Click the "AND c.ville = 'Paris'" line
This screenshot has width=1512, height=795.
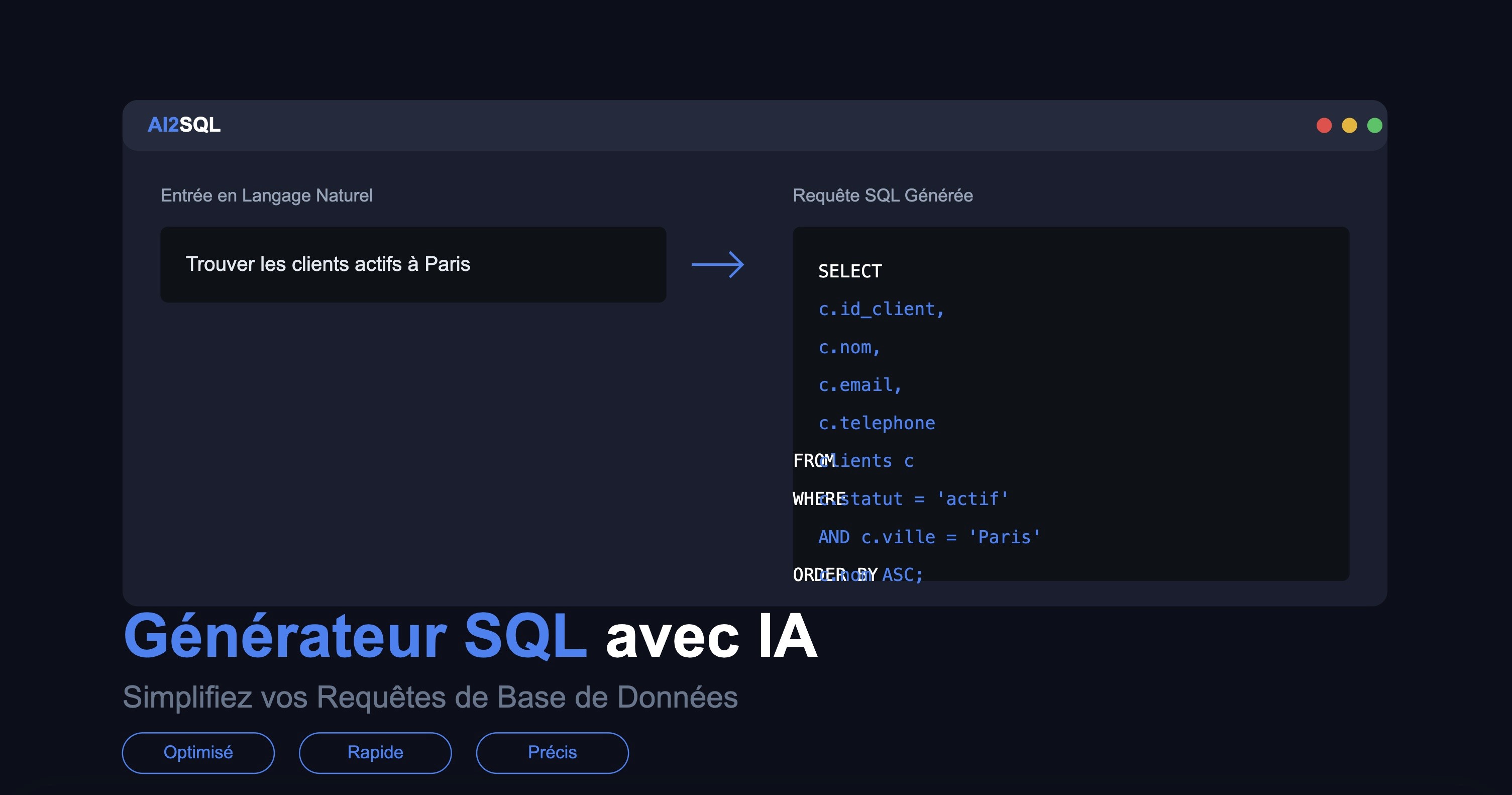pyautogui.click(x=930, y=537)
